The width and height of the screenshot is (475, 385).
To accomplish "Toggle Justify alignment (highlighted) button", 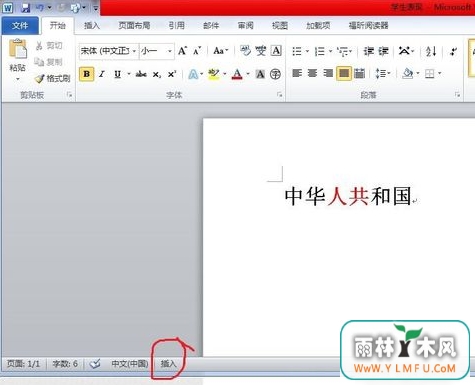I will 344,73.
